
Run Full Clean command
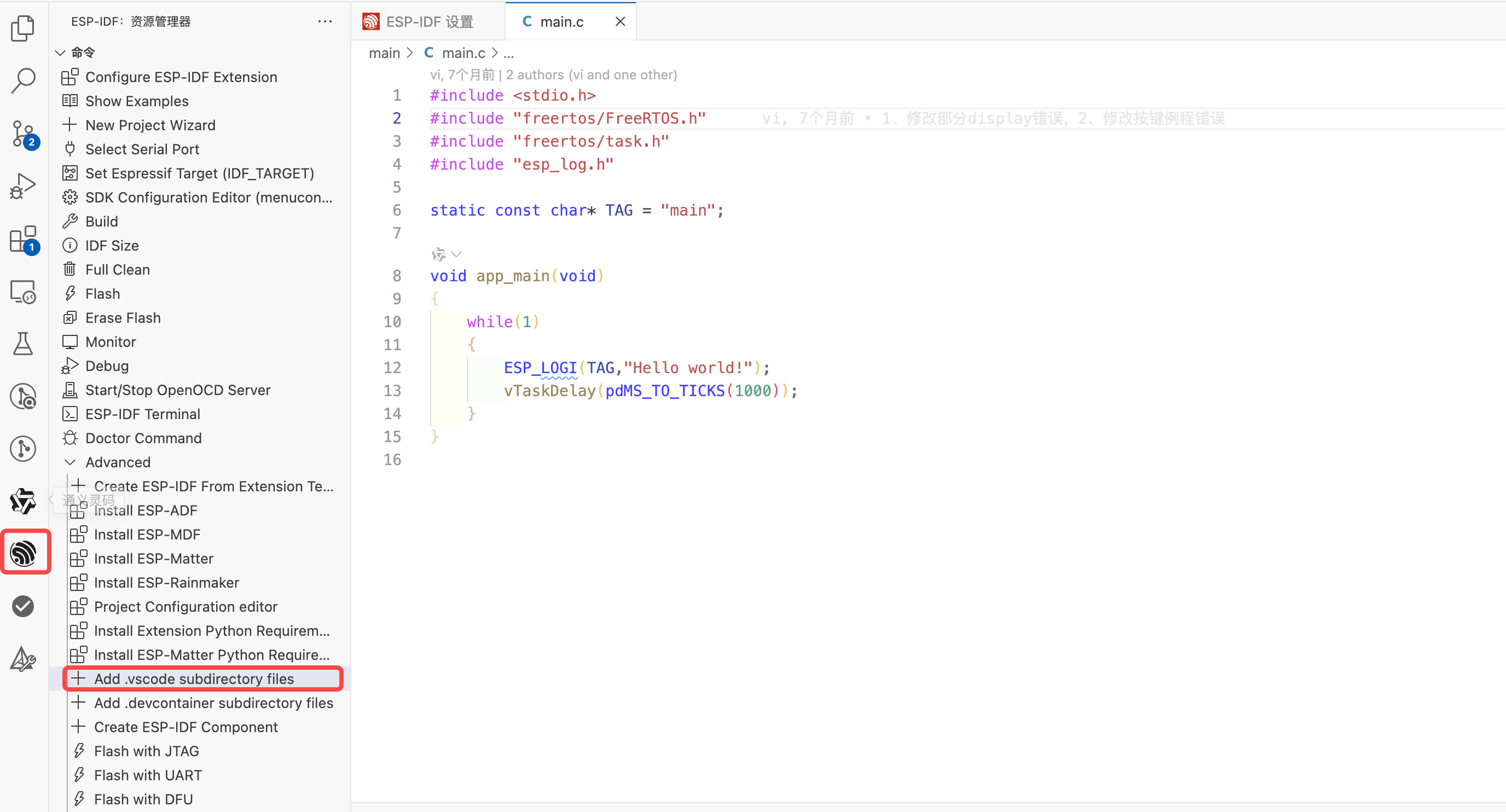(118, 269)
